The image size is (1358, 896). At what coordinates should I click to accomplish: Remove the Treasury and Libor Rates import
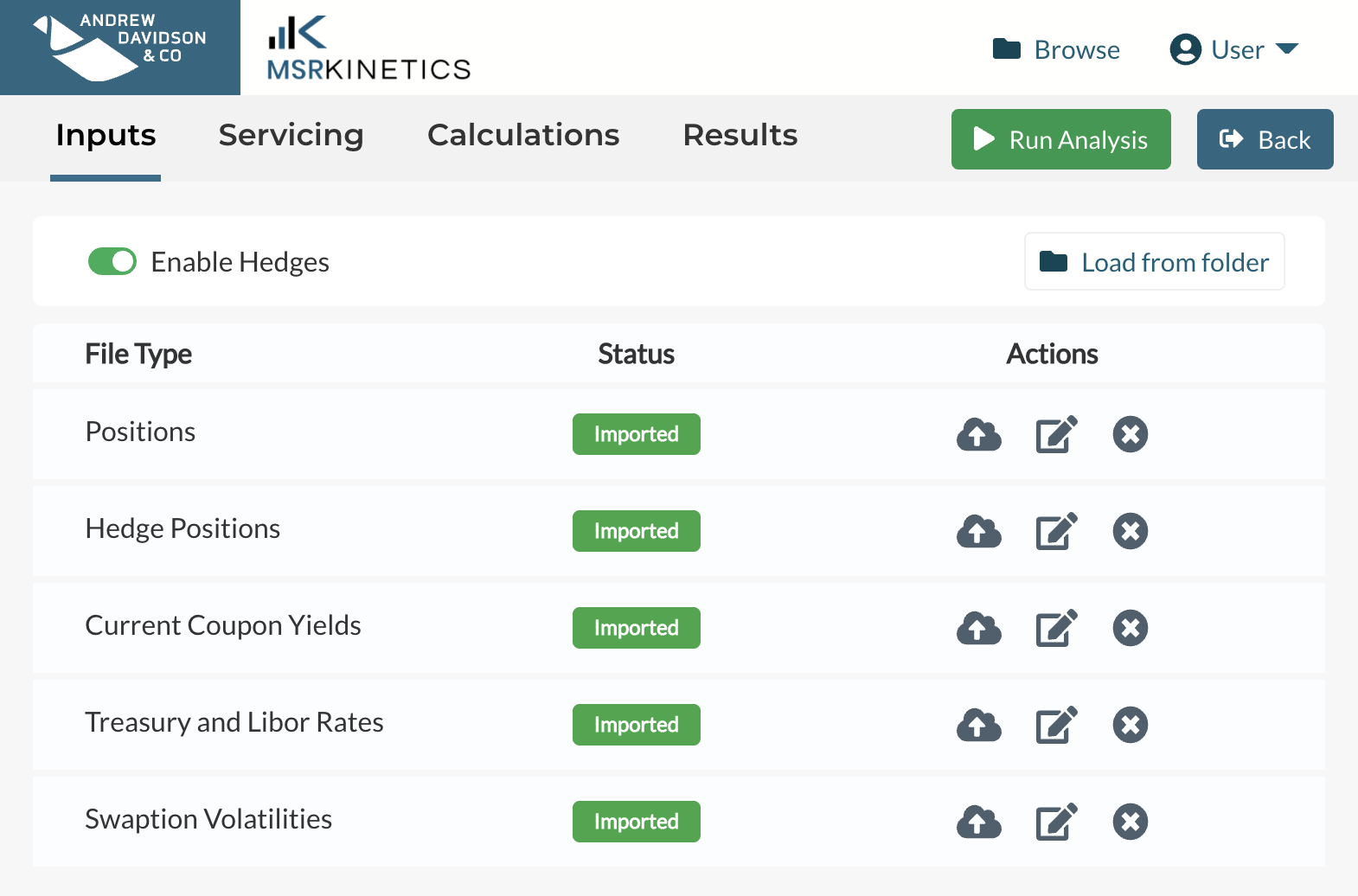pos(1131,725)
